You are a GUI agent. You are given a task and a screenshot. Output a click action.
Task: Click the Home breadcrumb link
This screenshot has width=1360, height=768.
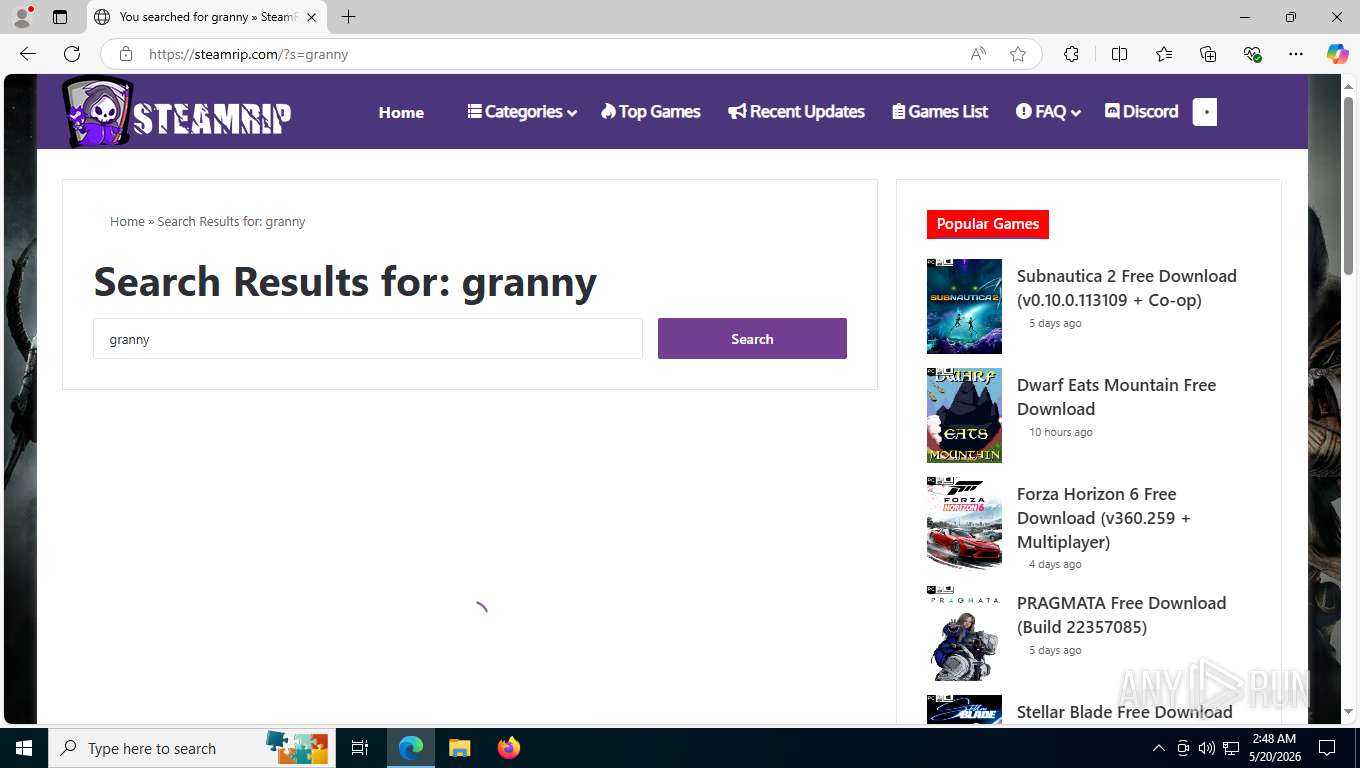click(127, 222)
